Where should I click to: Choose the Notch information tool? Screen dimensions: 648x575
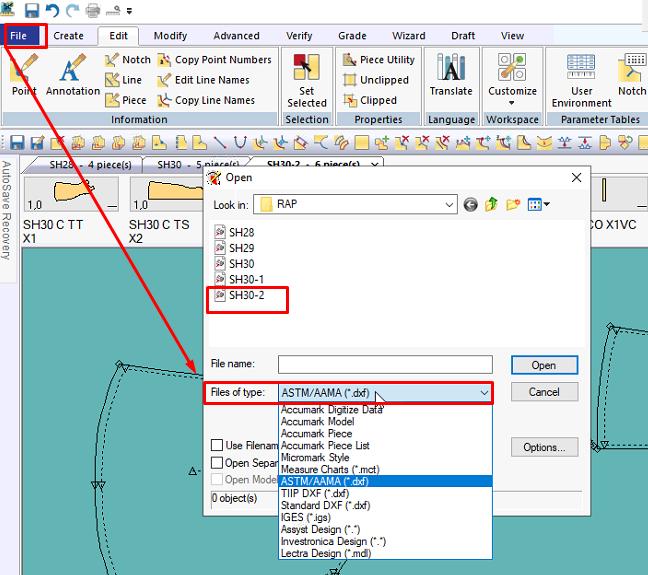point(127,60)
